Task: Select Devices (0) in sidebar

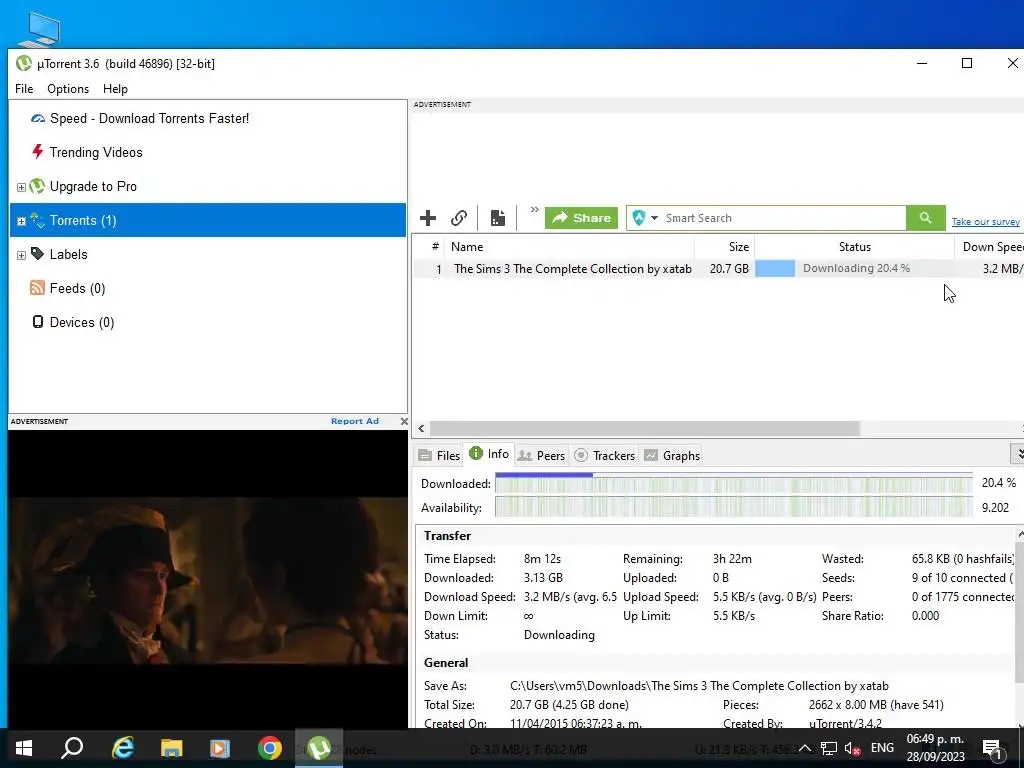Action: click(x=82, y=322)
